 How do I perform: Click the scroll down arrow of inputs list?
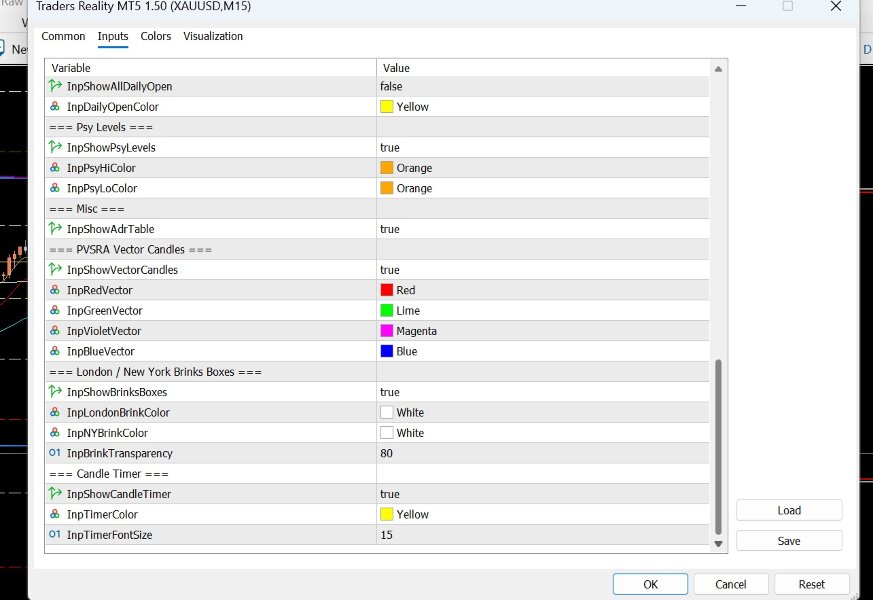click(718, 544)
